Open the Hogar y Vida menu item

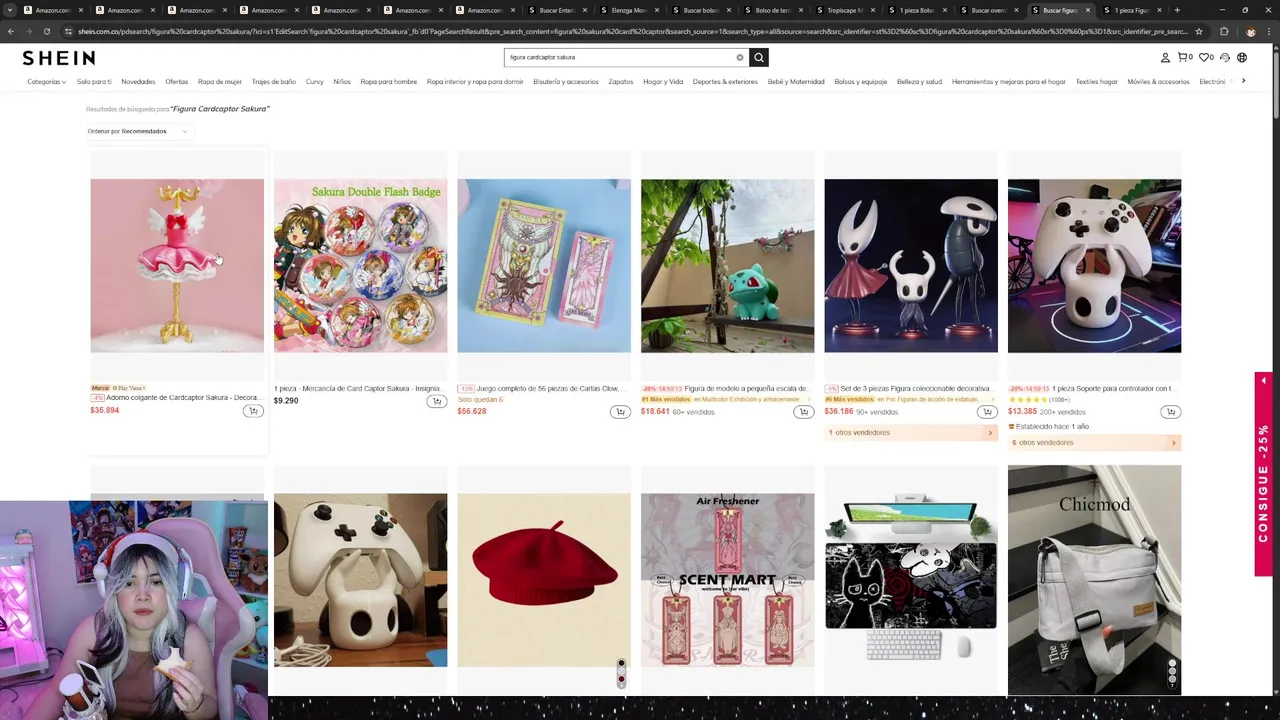click(663, 82)
